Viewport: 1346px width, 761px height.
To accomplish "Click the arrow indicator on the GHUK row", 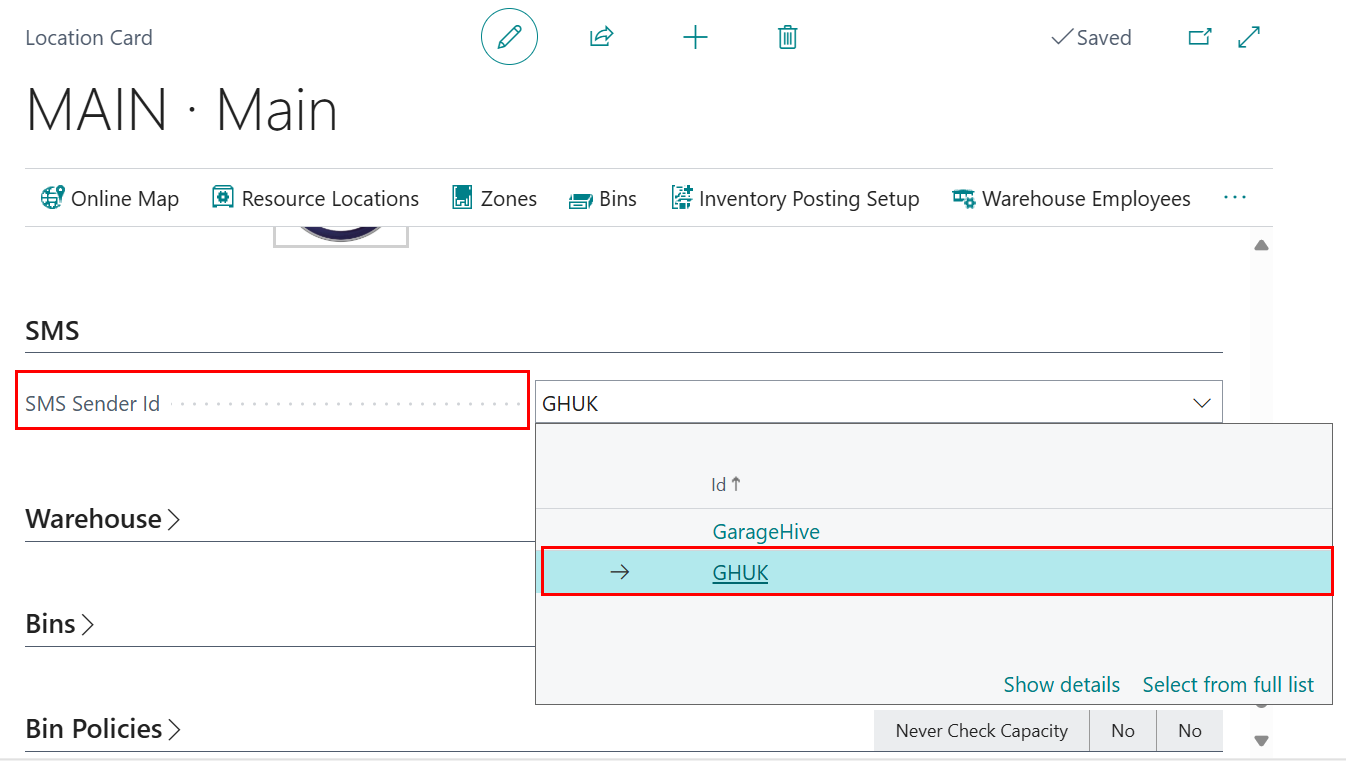I will point(620,572).
